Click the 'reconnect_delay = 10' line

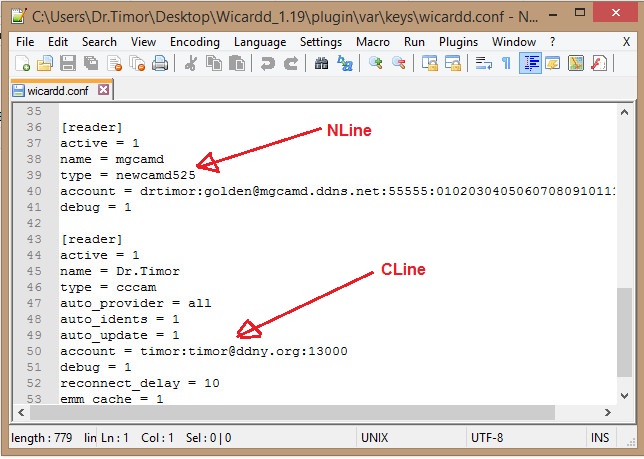(140, 383)
